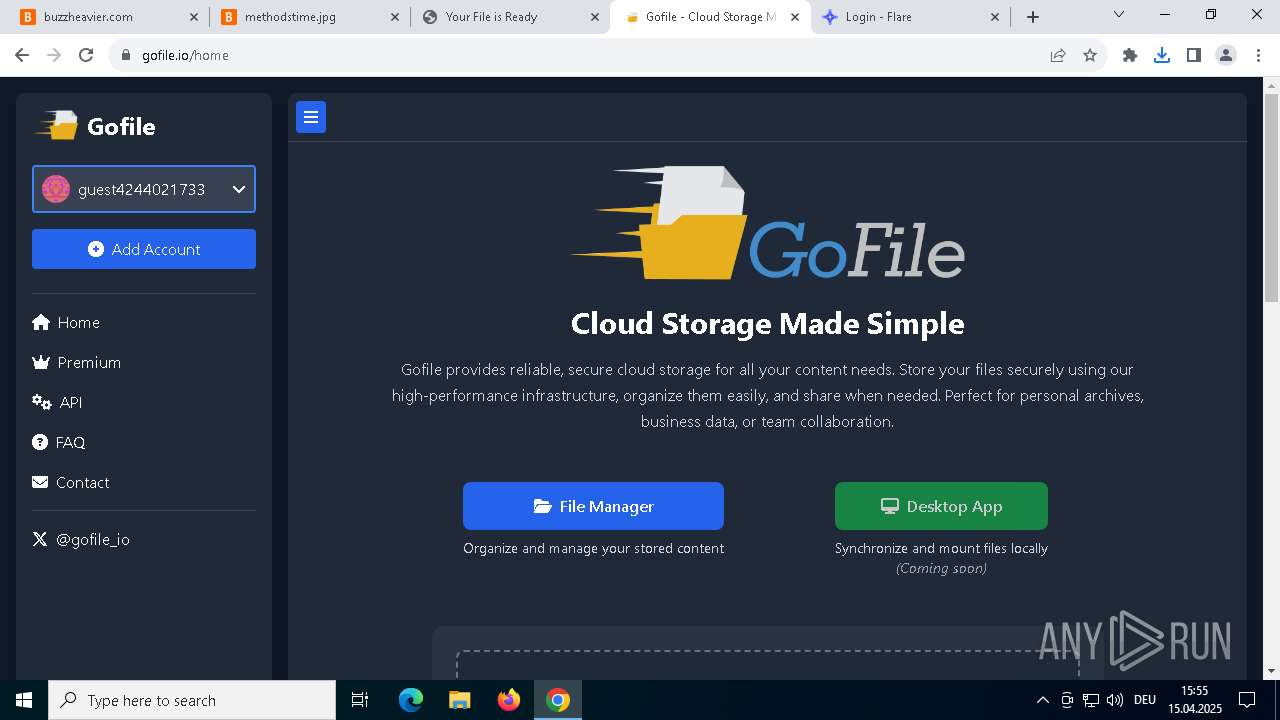
Task: Reload the current page
Action: (x=86, y=55)
